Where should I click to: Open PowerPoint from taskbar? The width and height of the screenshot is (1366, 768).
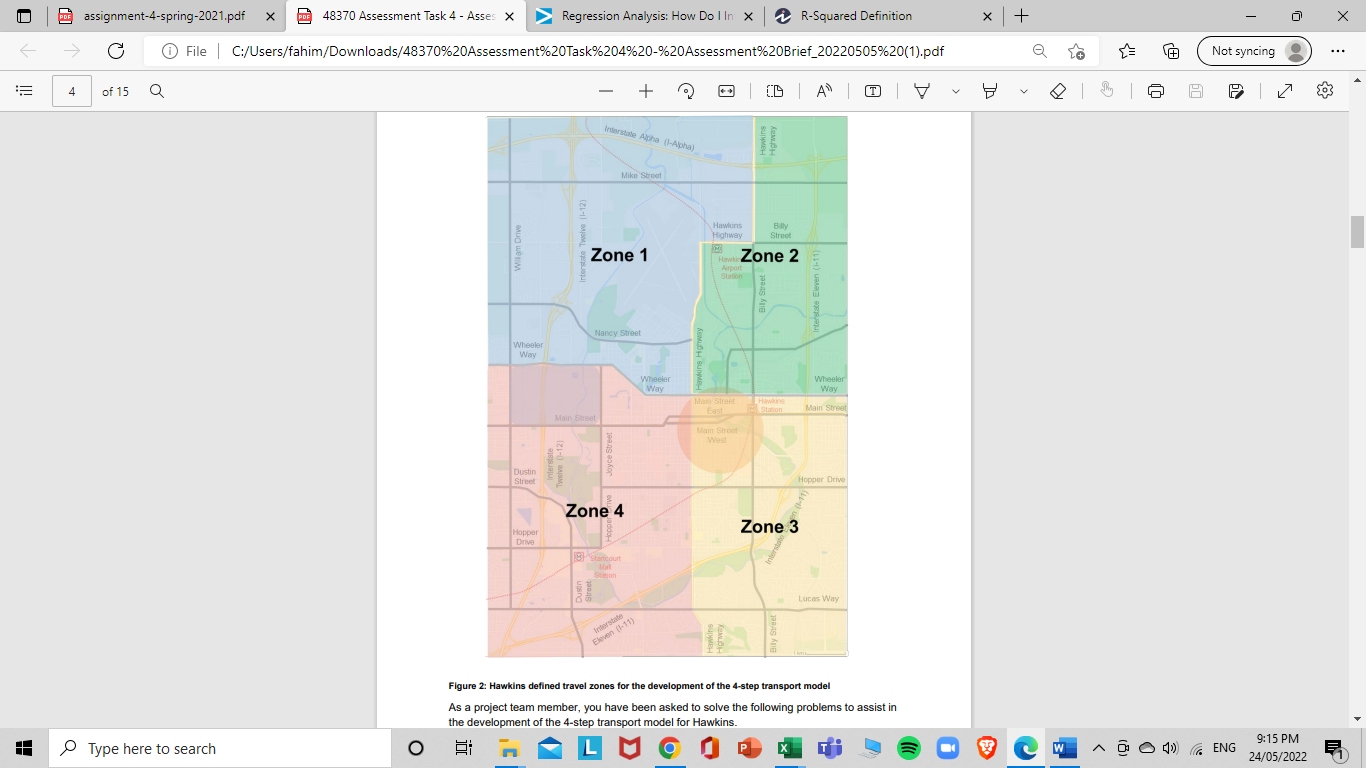coord(749,748)
